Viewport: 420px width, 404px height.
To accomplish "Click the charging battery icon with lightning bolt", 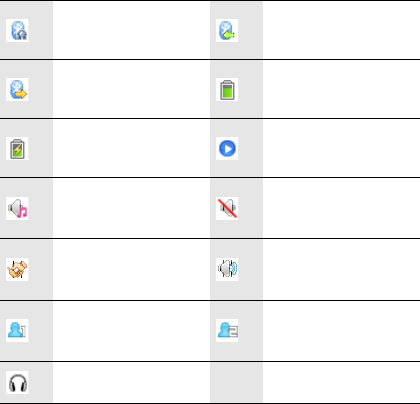I will click(x=17, y=148).
